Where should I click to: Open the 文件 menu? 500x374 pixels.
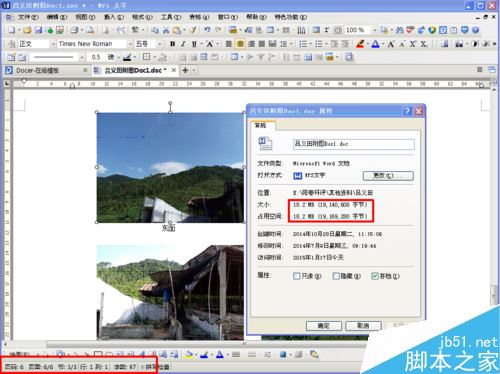pos(28,17)
